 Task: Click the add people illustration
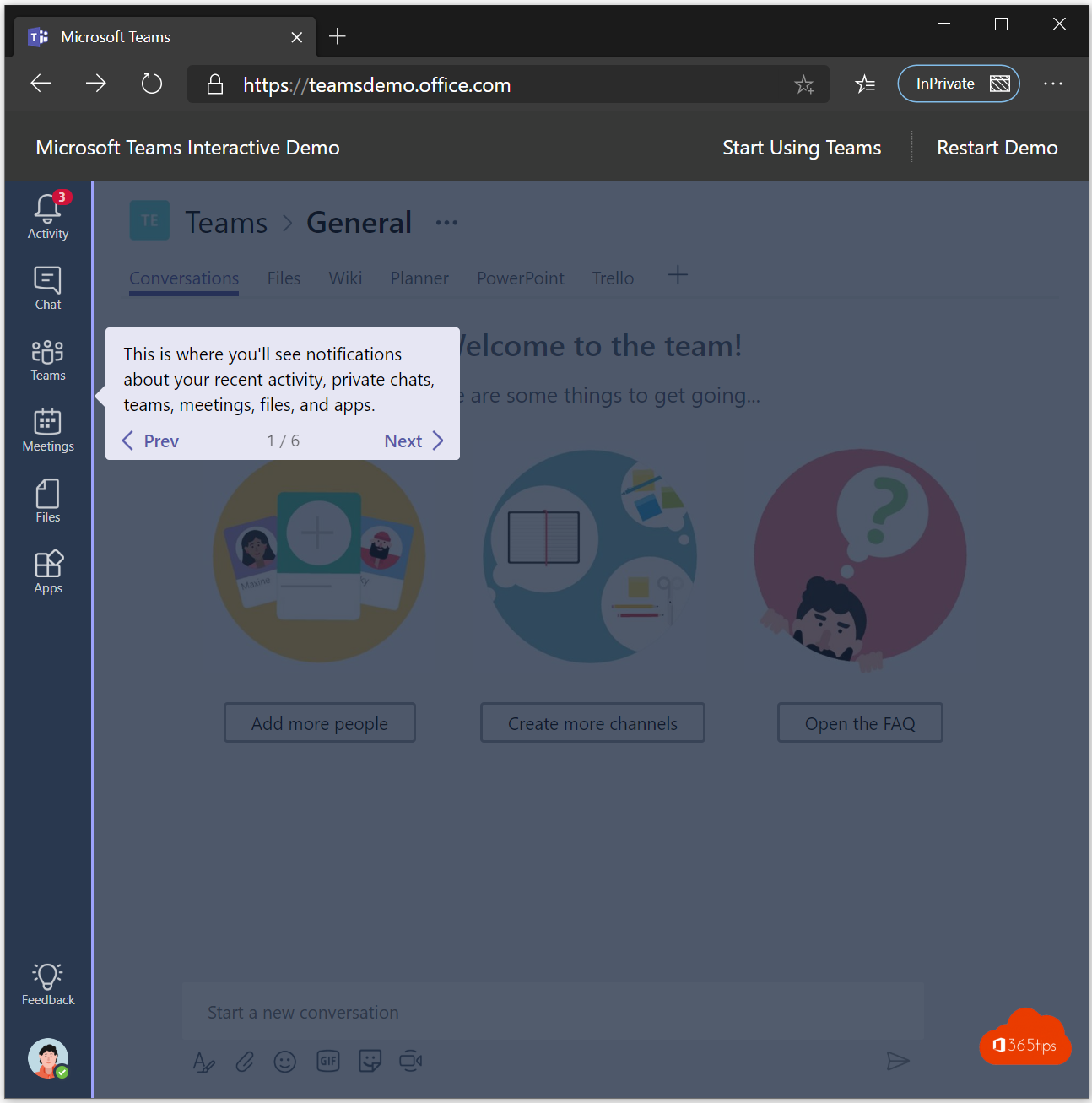tap(319, 558)
